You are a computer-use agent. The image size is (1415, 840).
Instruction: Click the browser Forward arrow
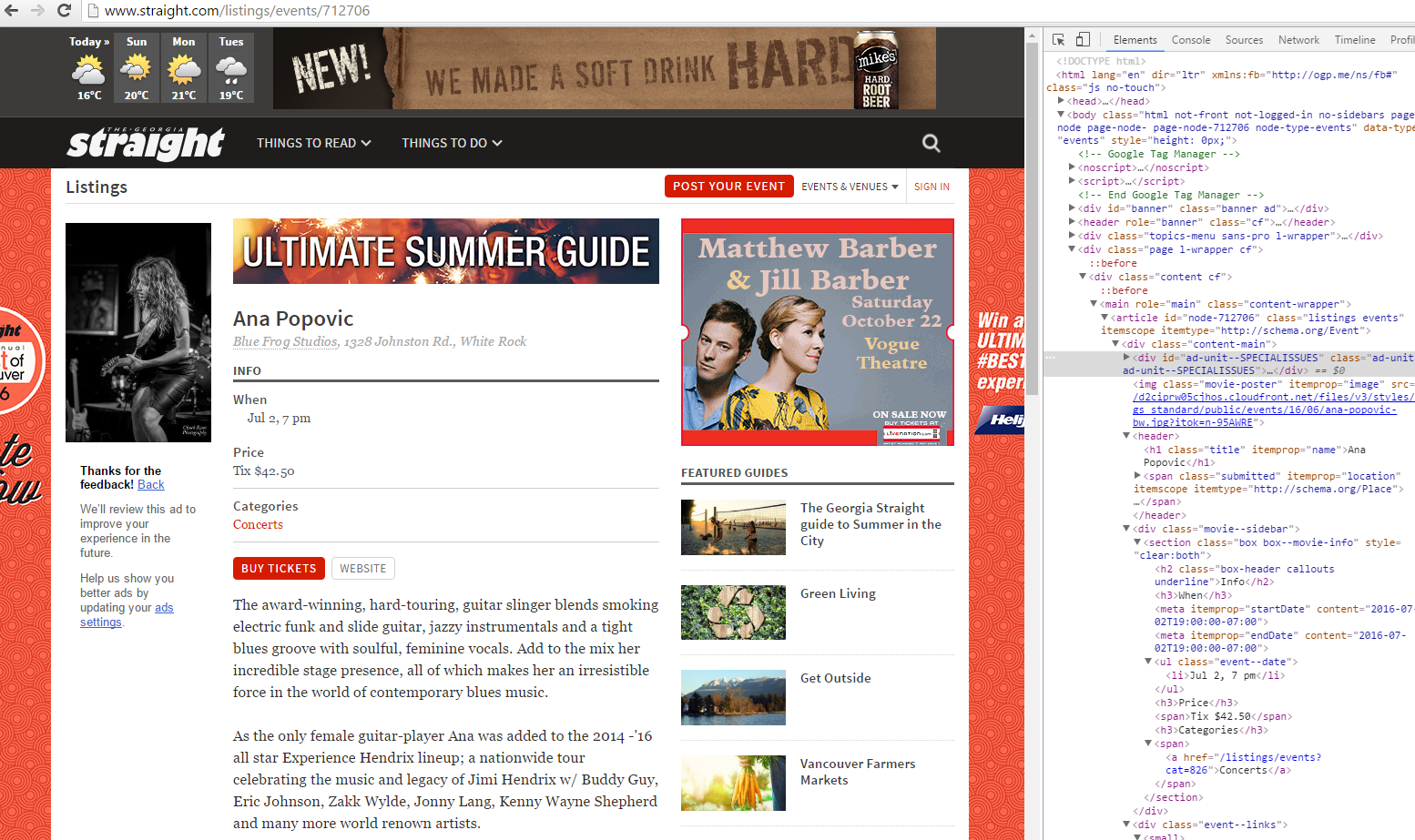click(x=38, y=11)
